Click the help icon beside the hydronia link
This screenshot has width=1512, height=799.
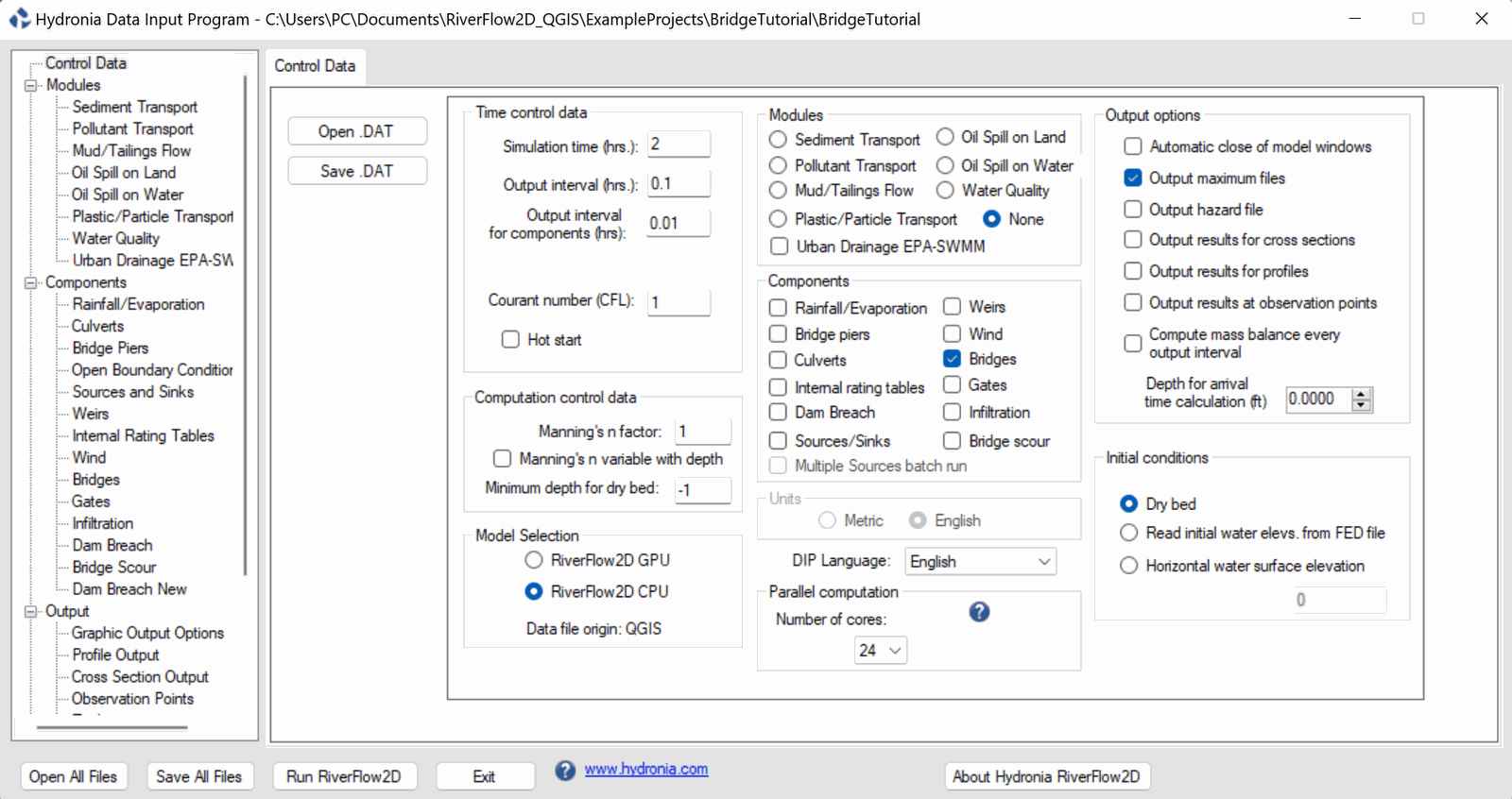point(565,771)
